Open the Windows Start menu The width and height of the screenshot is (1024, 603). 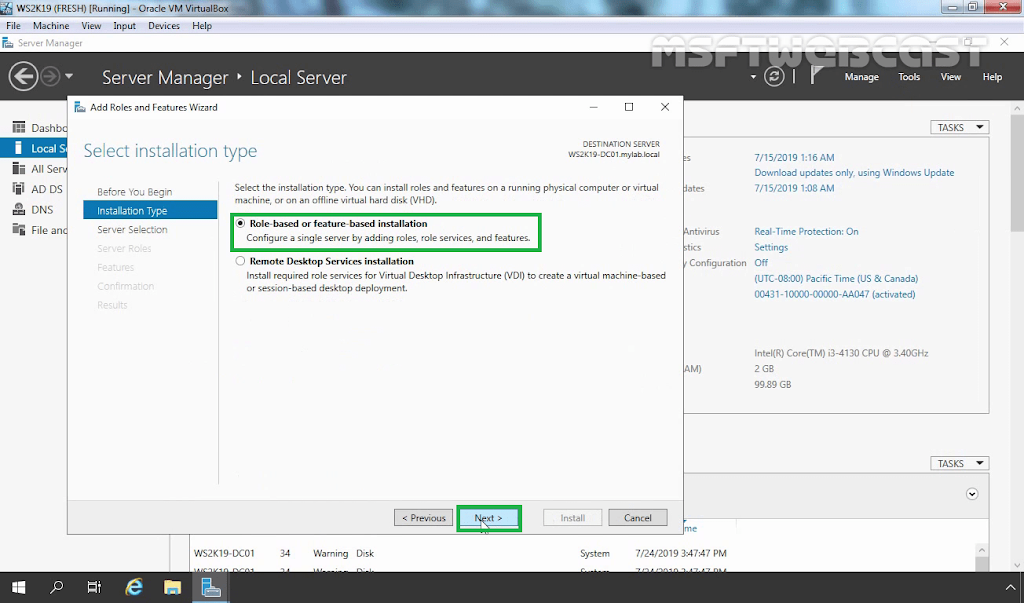(x=18, y=587)
